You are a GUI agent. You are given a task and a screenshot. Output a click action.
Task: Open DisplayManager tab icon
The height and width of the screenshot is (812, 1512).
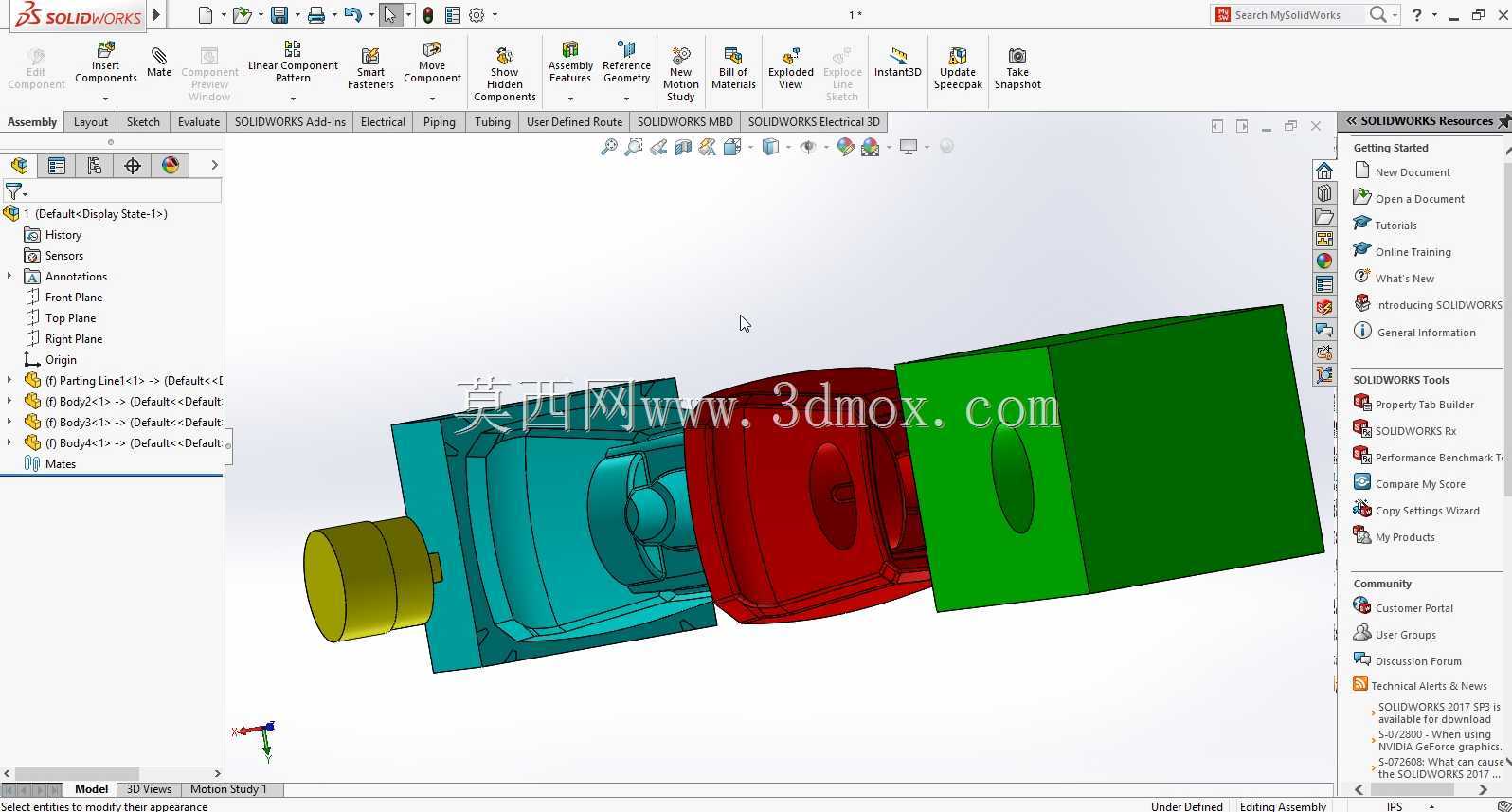(171, 166)
